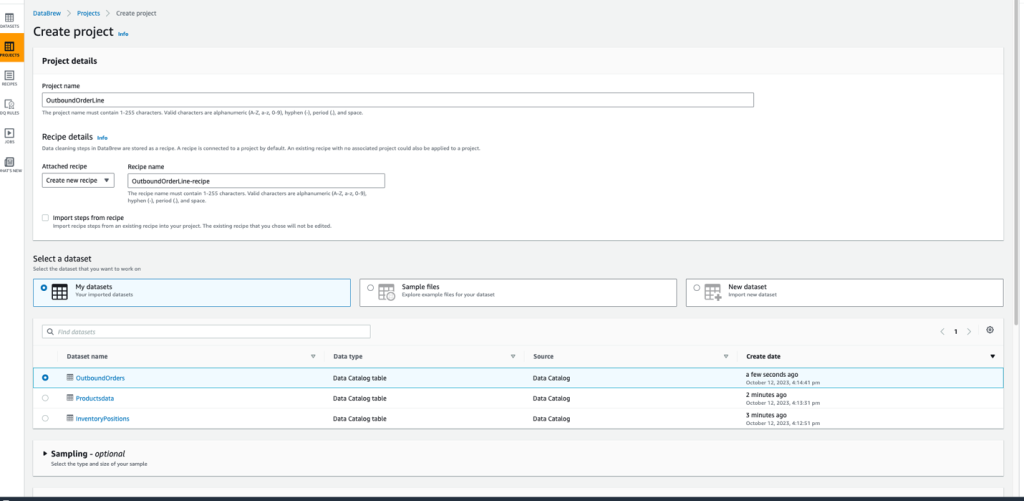Select the New dataset radio option
This screenshot has width=1024, height=501.
[x=697, y=287]
